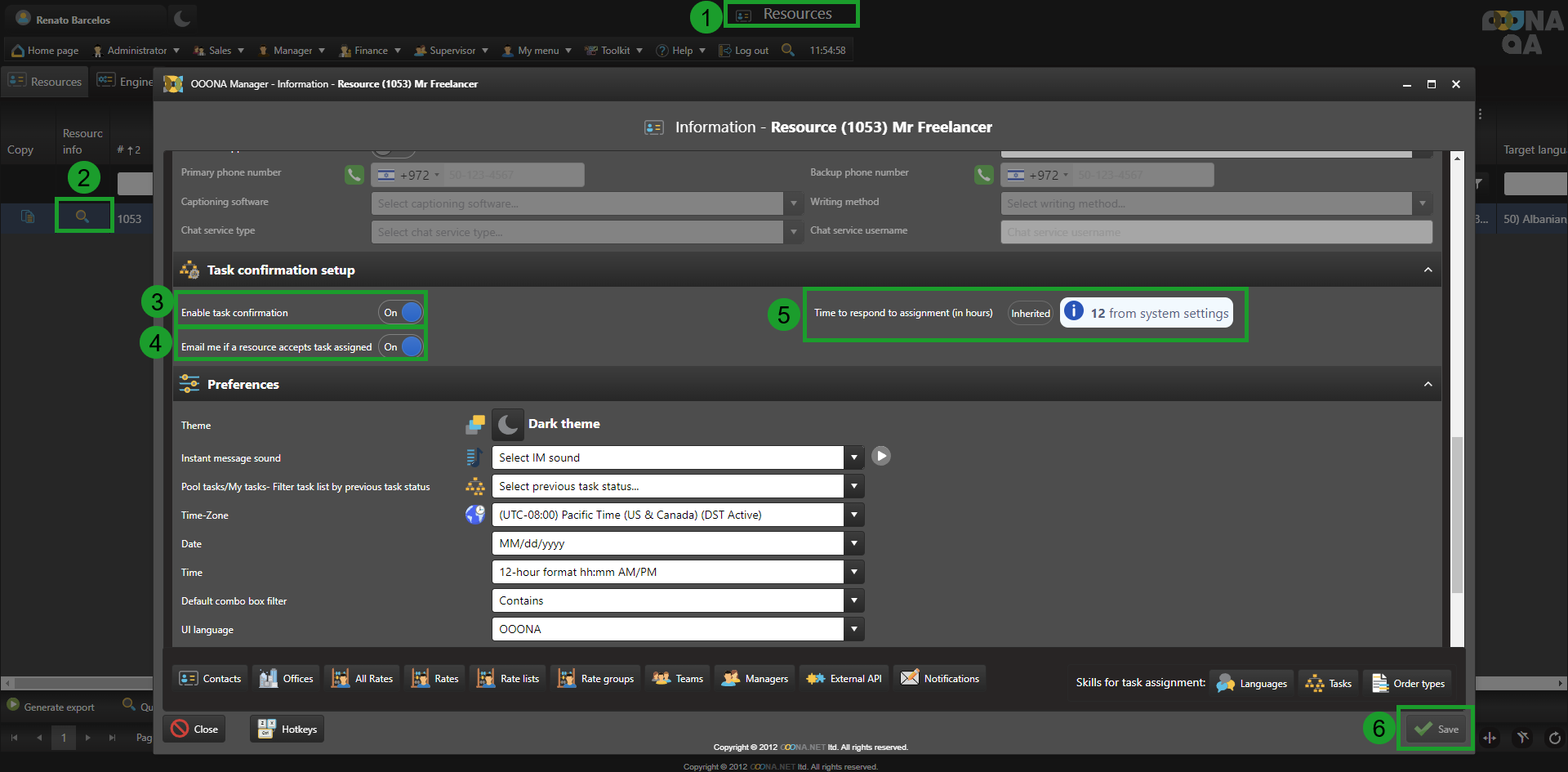Screen dimensions: 1568x772
Task: Open the Notifications envelope button
Action: click(x=940, y=679)
